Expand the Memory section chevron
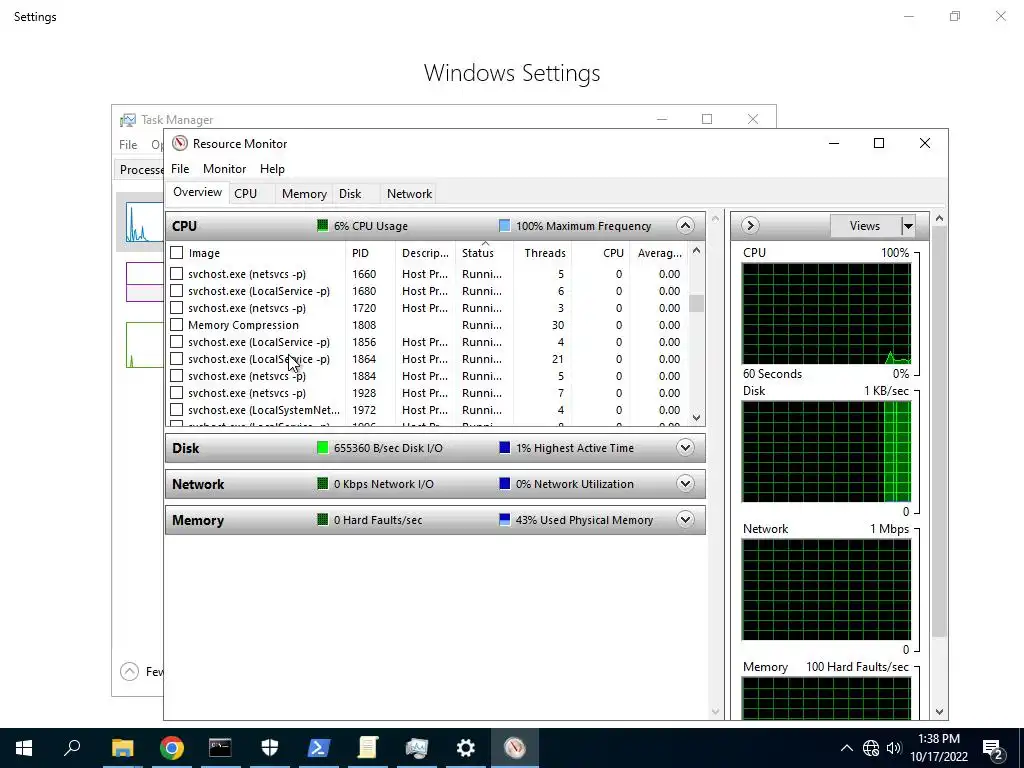1024x768 pixels. point(685,519)
